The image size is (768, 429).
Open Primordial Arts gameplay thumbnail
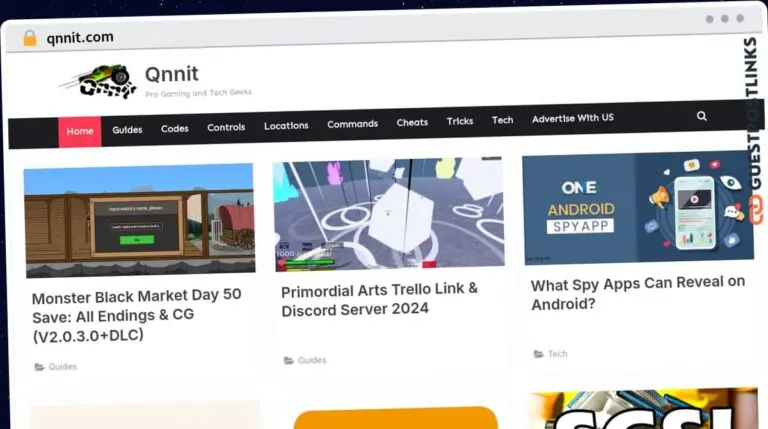pyautogui.click(x=388, y=214)
